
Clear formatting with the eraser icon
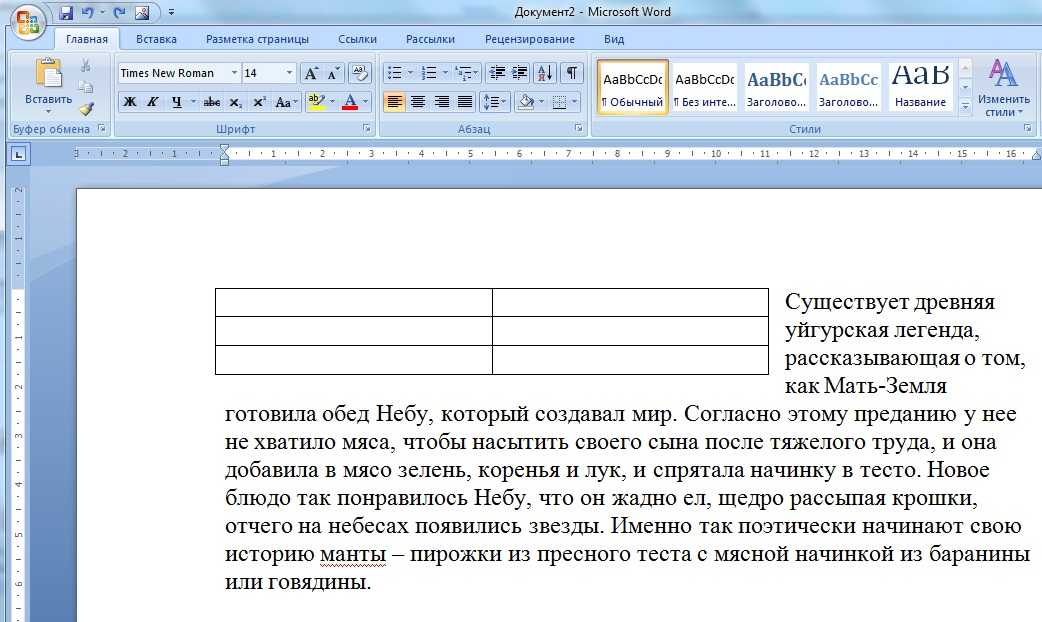point(360,73)
